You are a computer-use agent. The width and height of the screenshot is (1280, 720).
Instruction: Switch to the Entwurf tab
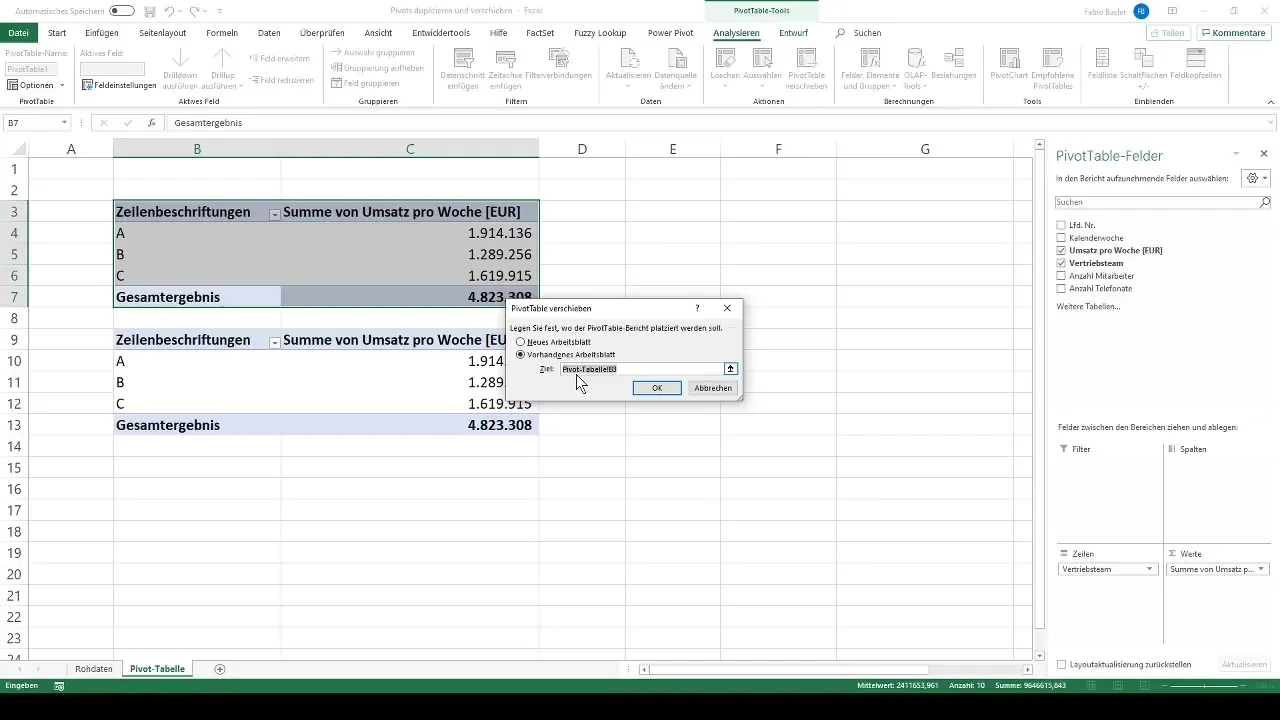click(x=793, y=33)
